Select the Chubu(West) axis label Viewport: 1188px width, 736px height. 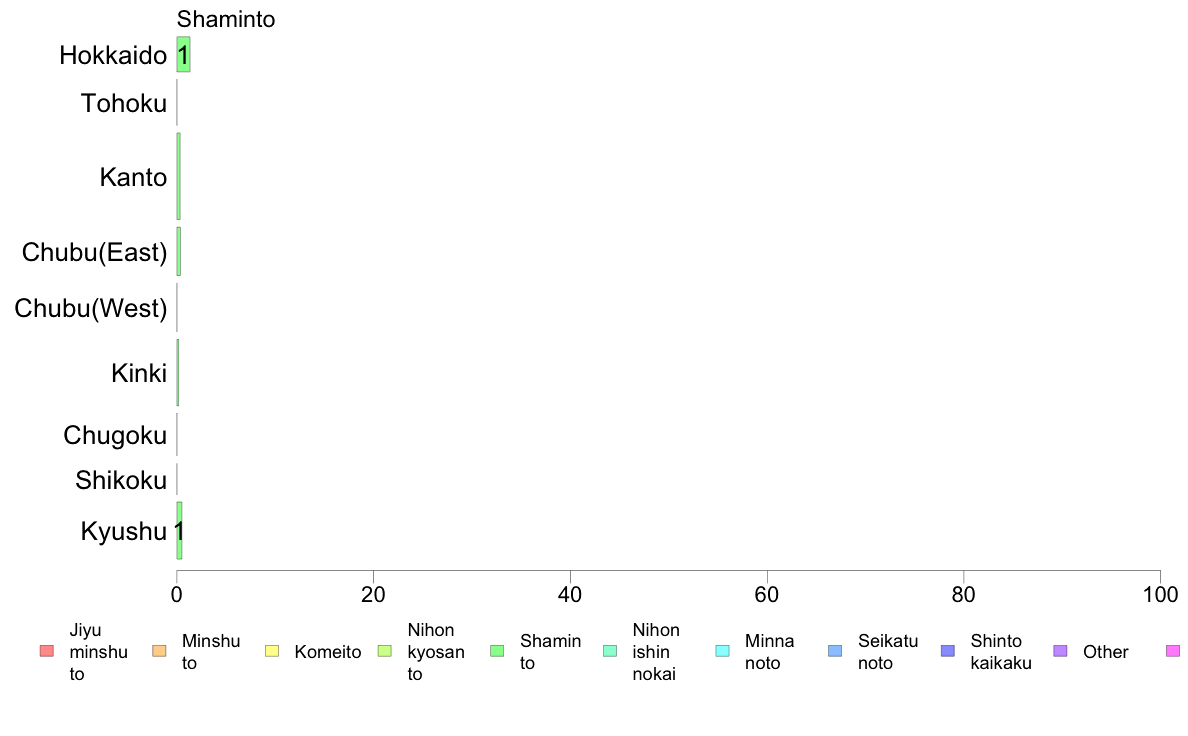(x=91, y=308)
